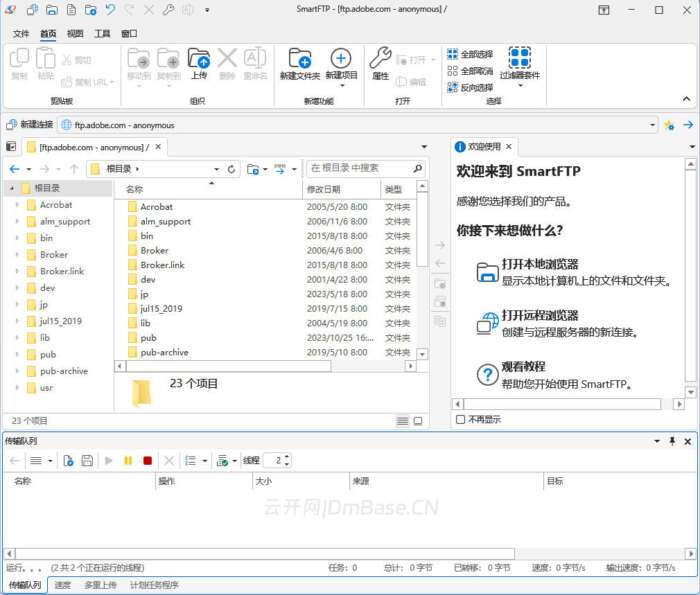The height and width of the screenshot is (595, 700).
Task: Click the 2001/4/22 8:00 date cell
Action: coord(337,279)
